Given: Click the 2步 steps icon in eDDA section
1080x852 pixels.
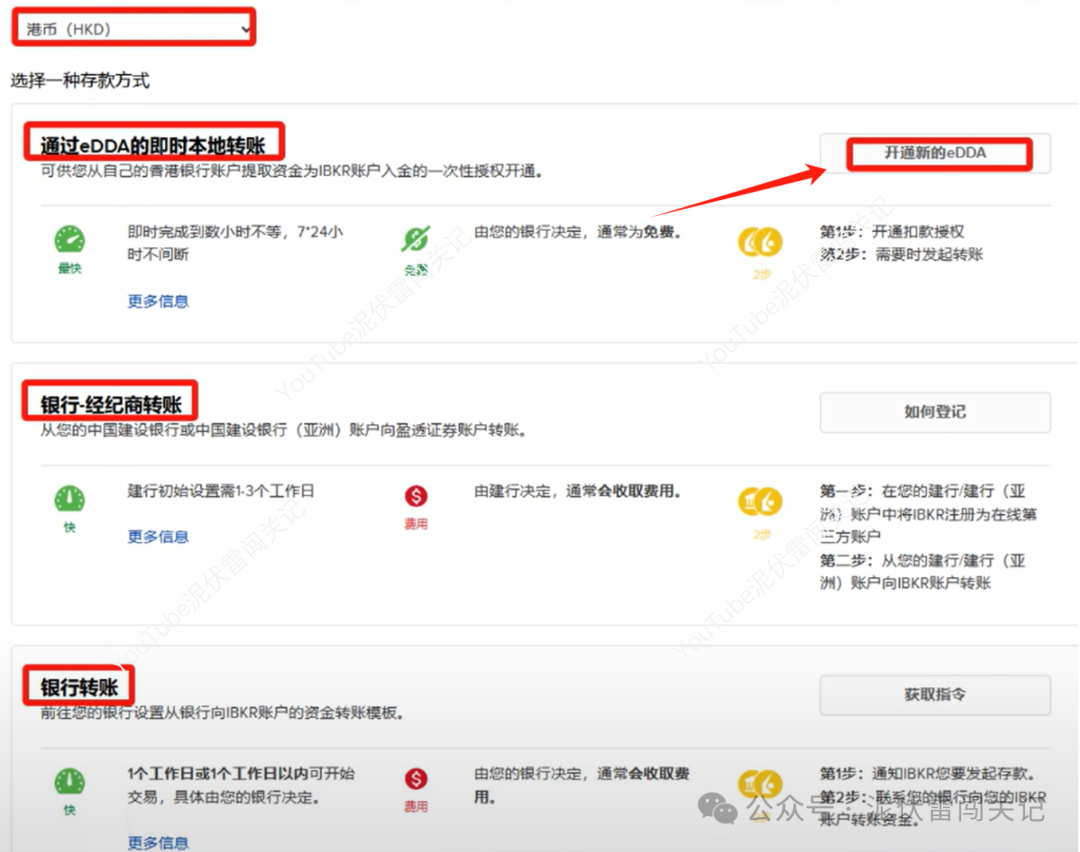Looking at the screenshot, I should [x=760, y=243].
